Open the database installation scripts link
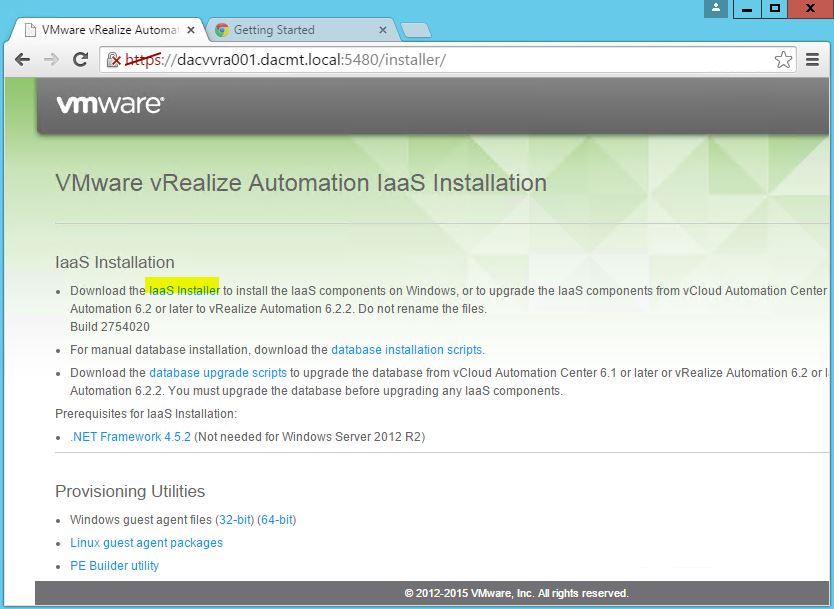 click(407, 349)
